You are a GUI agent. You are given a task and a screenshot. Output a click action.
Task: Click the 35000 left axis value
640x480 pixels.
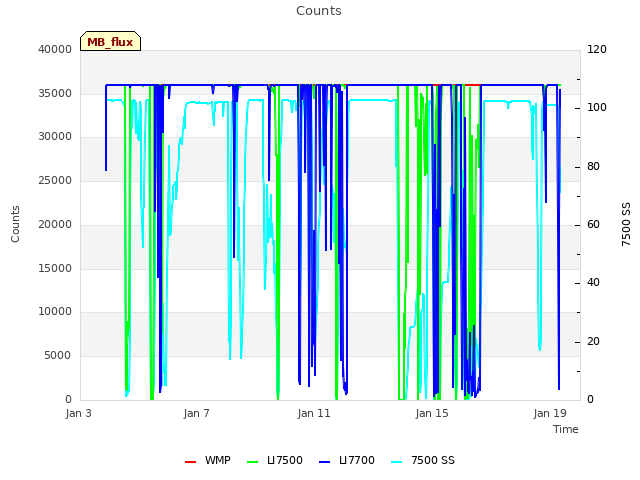55,93
